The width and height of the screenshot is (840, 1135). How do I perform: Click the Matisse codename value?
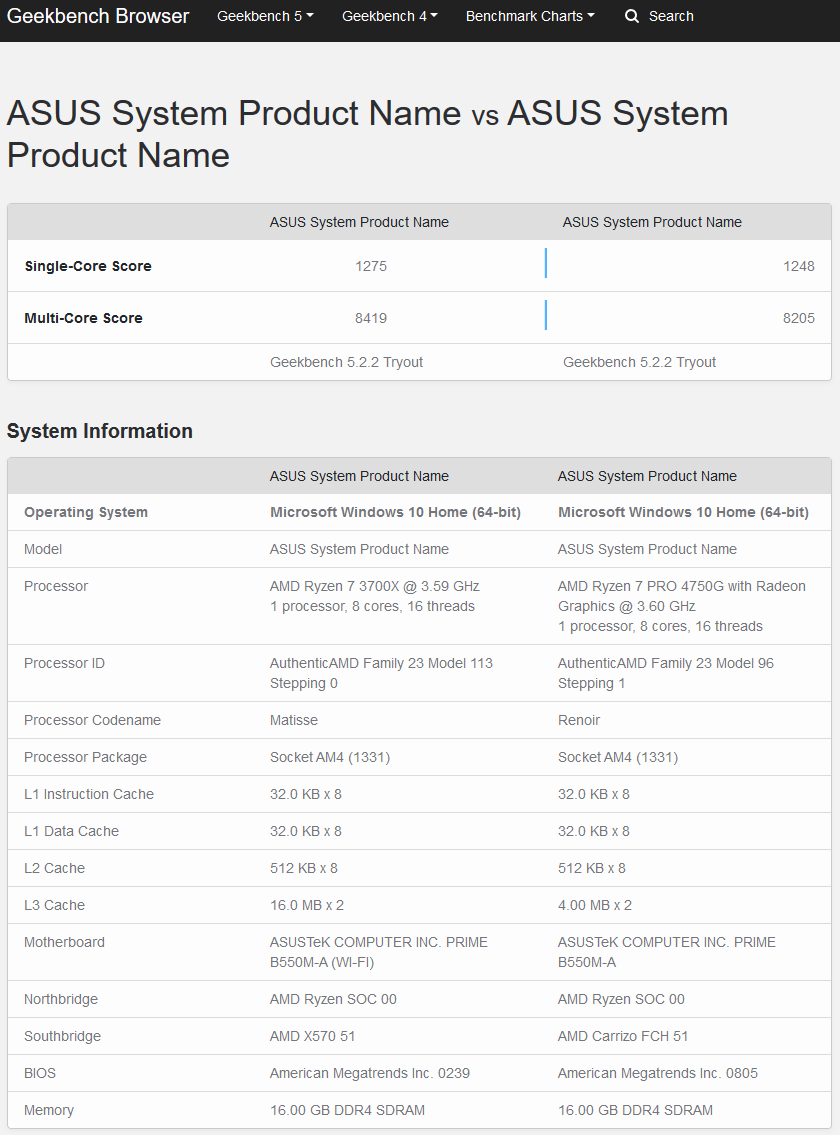pos(294,720)
